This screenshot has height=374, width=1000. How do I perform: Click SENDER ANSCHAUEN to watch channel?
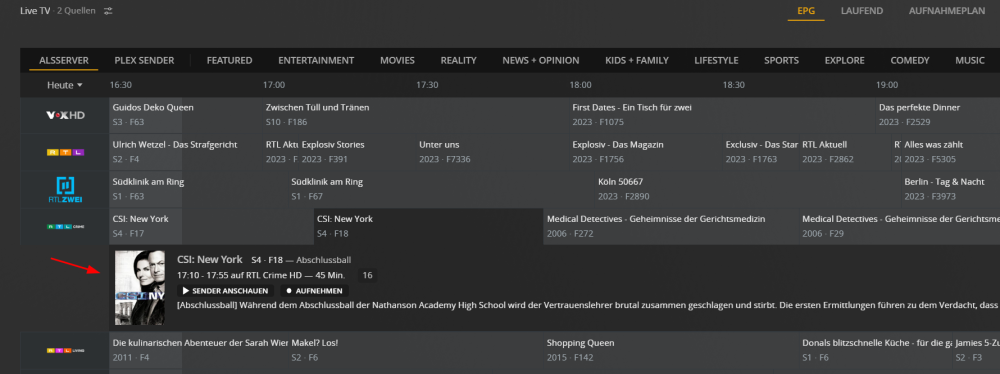click(x=226, y=290)
